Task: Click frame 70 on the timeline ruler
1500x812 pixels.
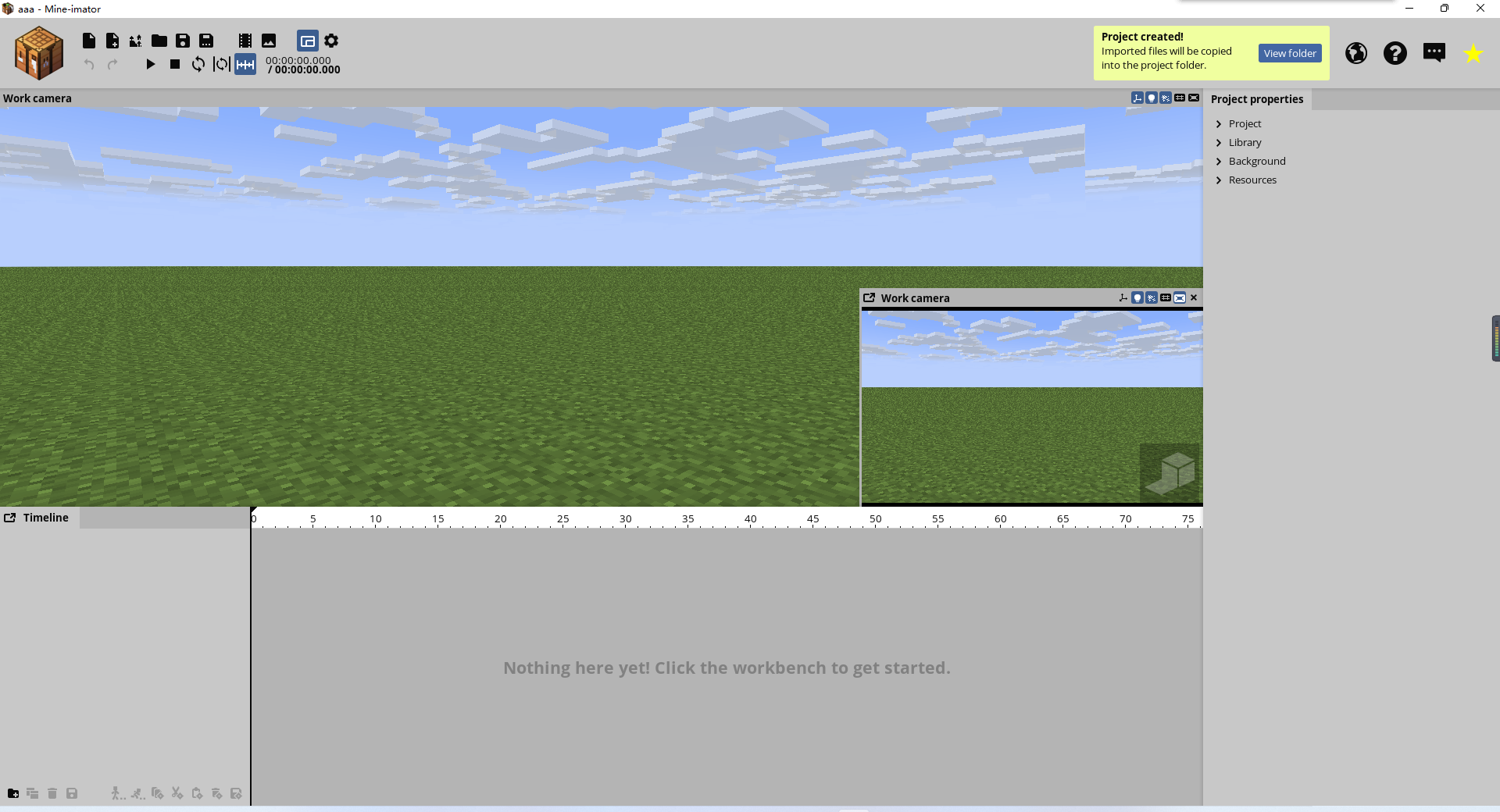Action: click(1126, 519)
